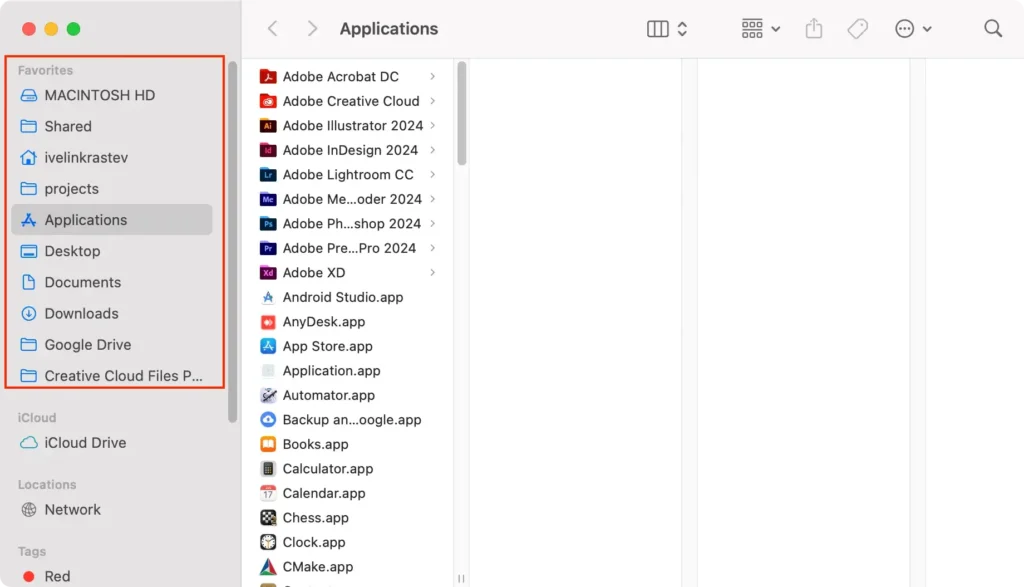Select Android Studio.app in the list
The image size is (1024, 587).
click(342, 297)
